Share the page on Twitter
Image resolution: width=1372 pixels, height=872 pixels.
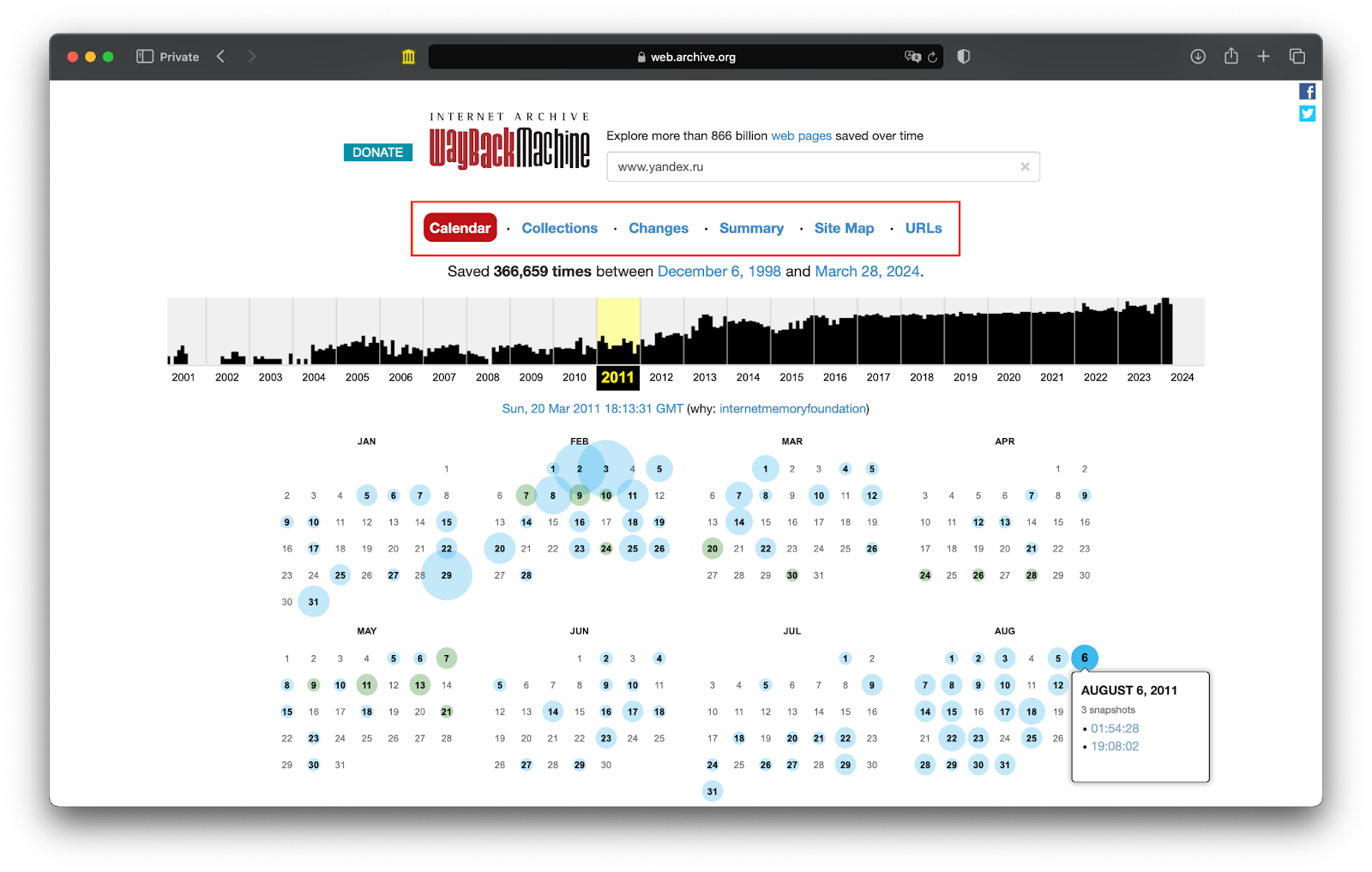pos(1307,113)
